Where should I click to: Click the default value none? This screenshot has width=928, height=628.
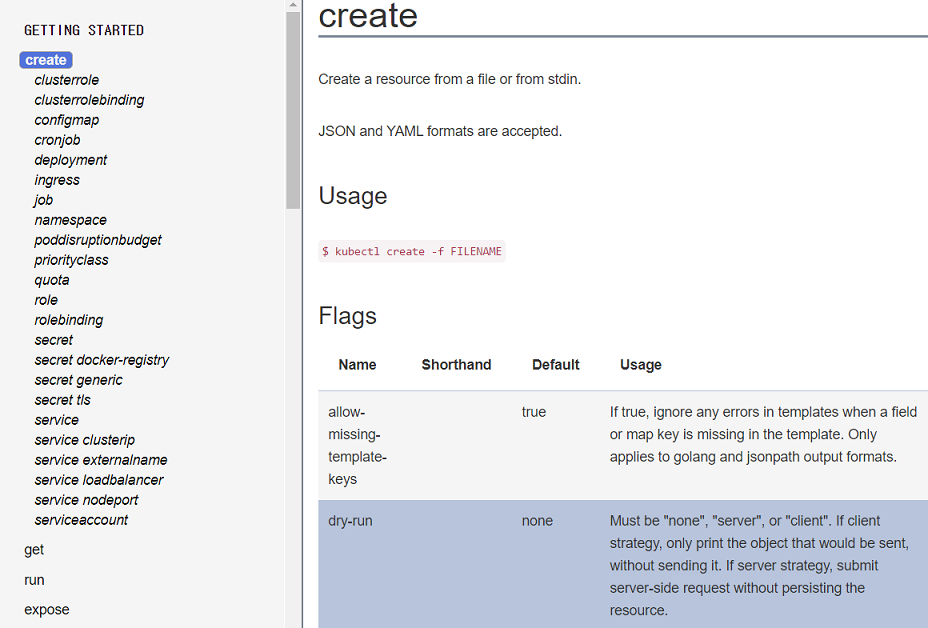coord(537,521)
